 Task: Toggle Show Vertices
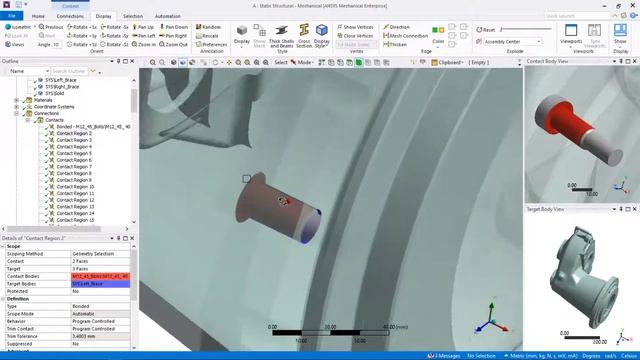click(x=355, y=27)
